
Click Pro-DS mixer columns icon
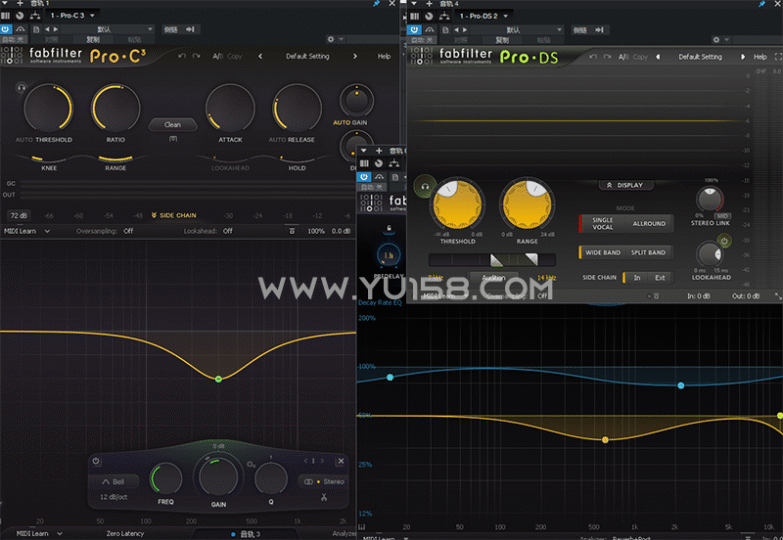click(x=414, y=16)
